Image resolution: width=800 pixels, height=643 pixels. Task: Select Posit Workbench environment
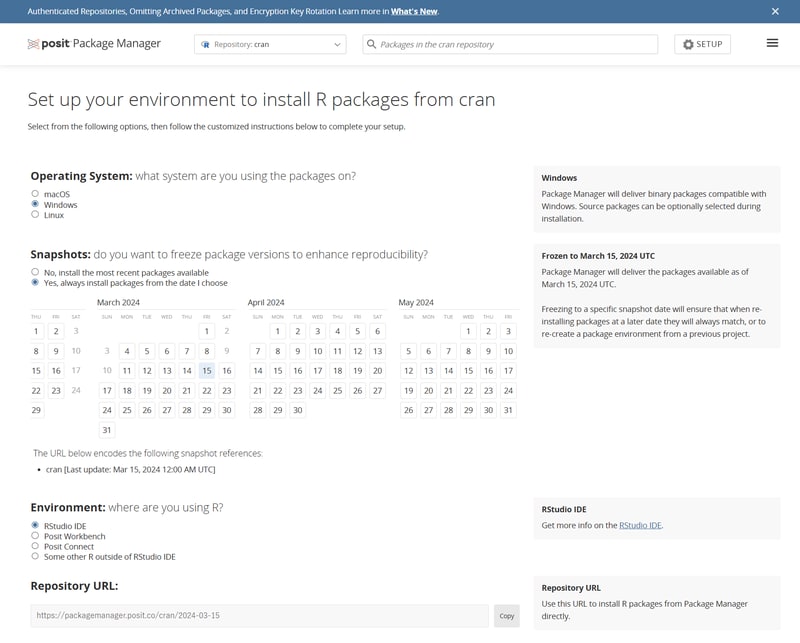(x=35, y=535)
